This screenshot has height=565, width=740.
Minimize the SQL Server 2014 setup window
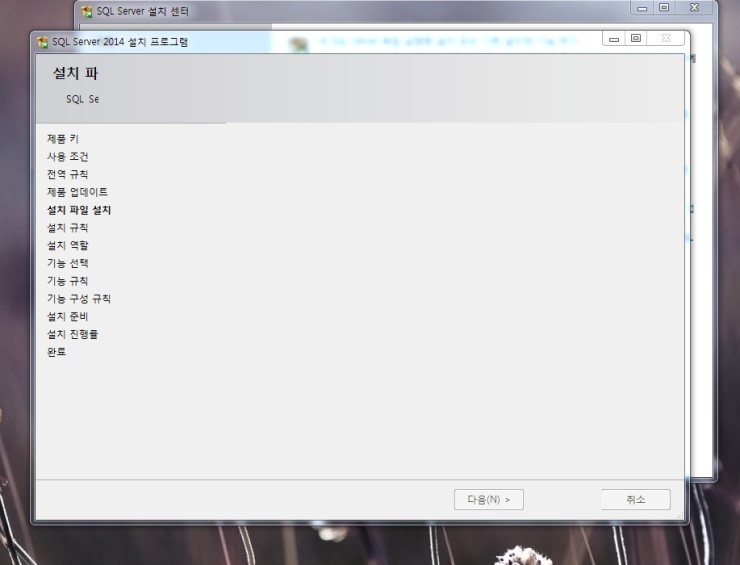click(x=614, y=39)
